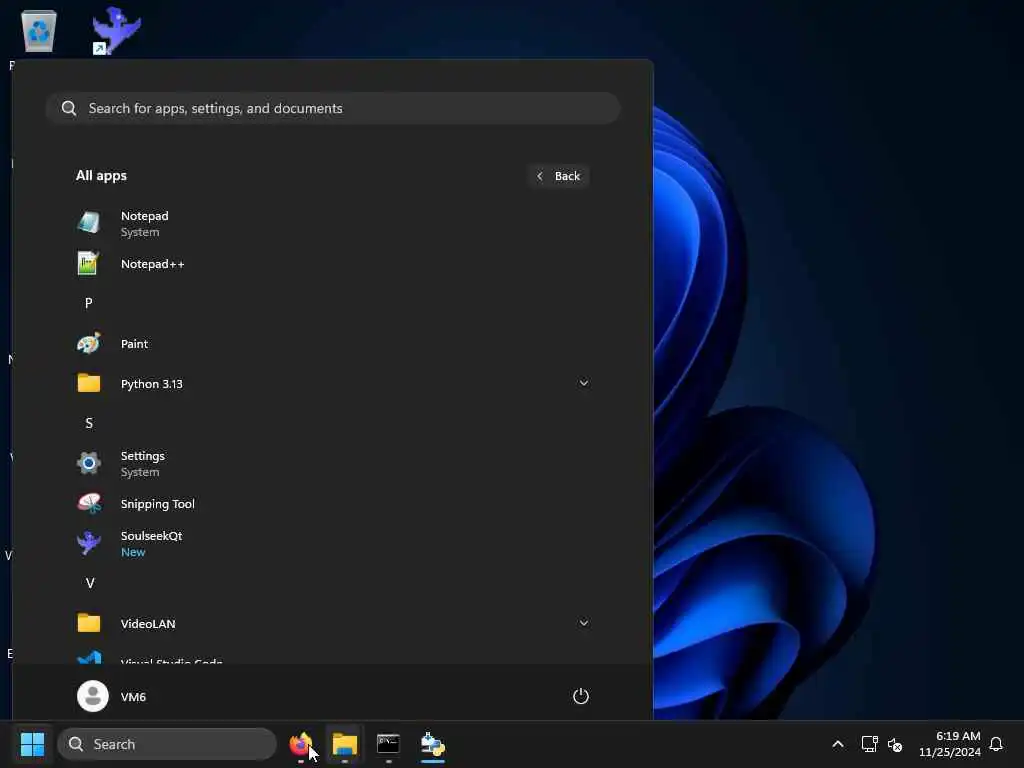Click the "VM6" user name
The height and width of the screenshot is (768, 1024).
coord(133,697)
